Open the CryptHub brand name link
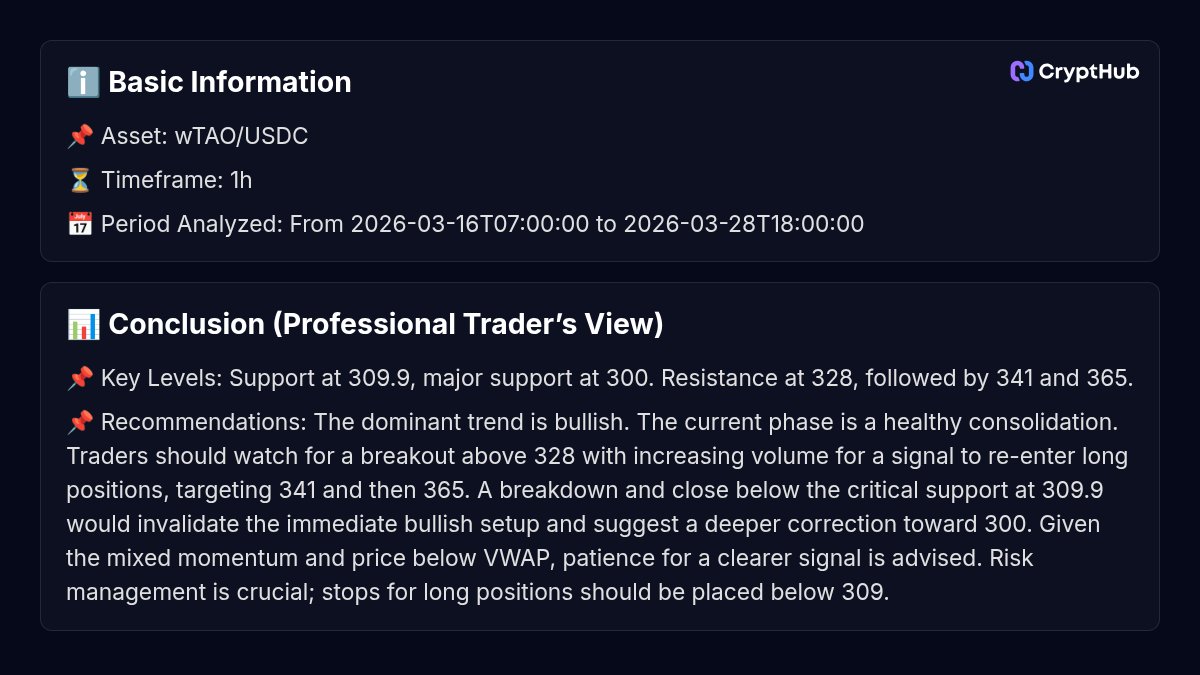The width and height of the screenshot is (1200, 675). pos(1089,71)
